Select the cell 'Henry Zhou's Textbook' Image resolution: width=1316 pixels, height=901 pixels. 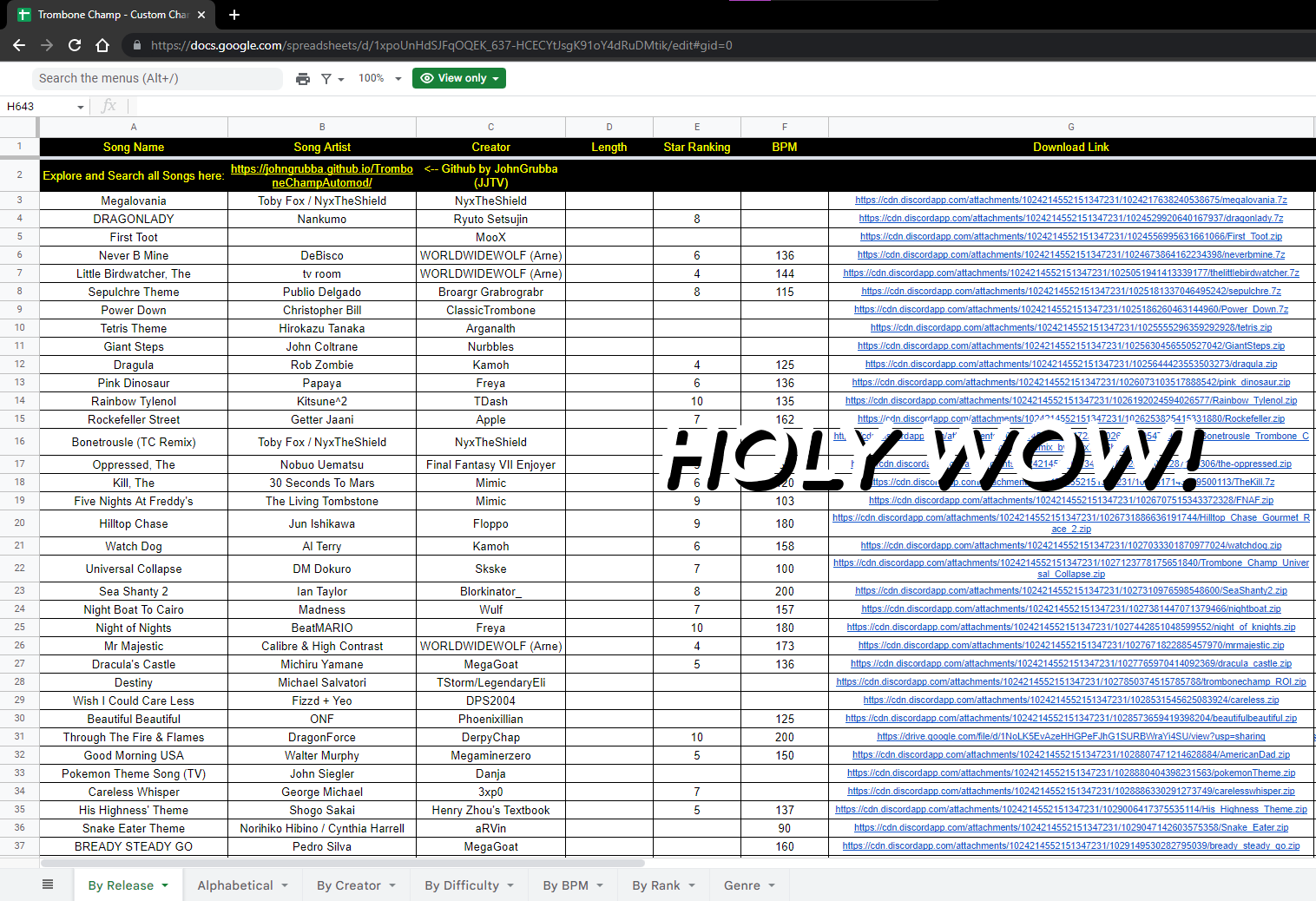(x=490, y=810)
